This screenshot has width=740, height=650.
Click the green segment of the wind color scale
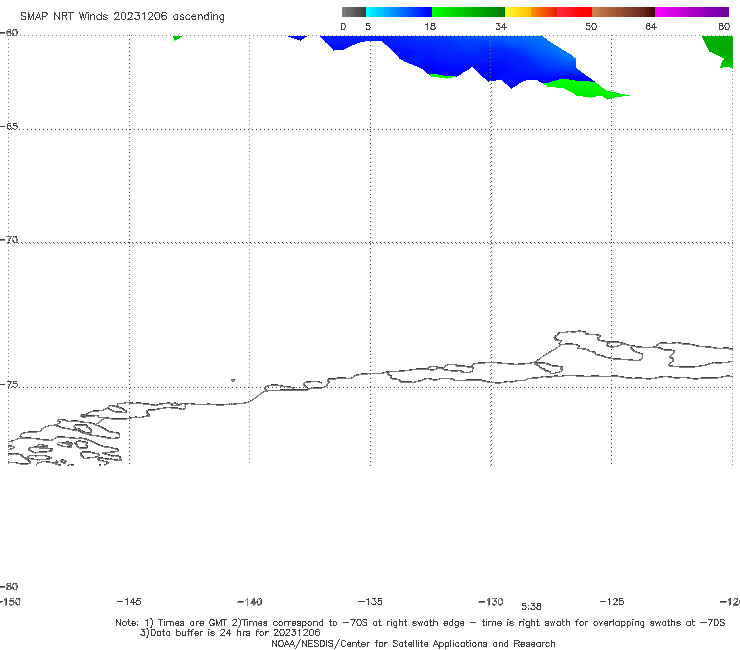[468, 12]
